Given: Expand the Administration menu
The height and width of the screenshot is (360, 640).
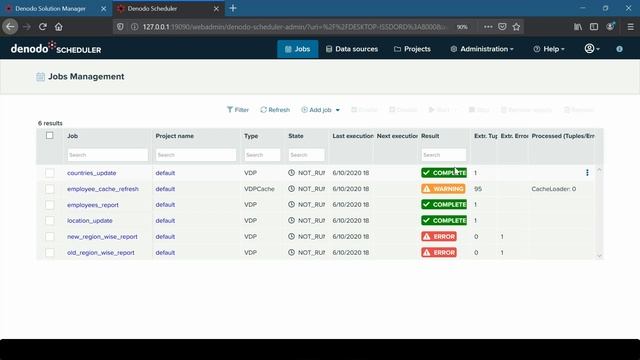Looking at the screenshot, I should click(482, 49).
